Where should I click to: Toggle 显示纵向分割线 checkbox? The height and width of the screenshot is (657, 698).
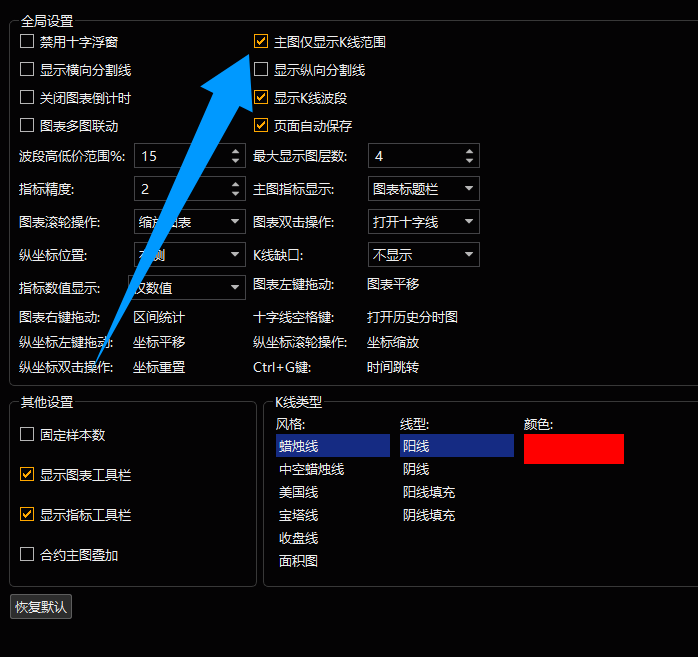click(x=261, y=70)
